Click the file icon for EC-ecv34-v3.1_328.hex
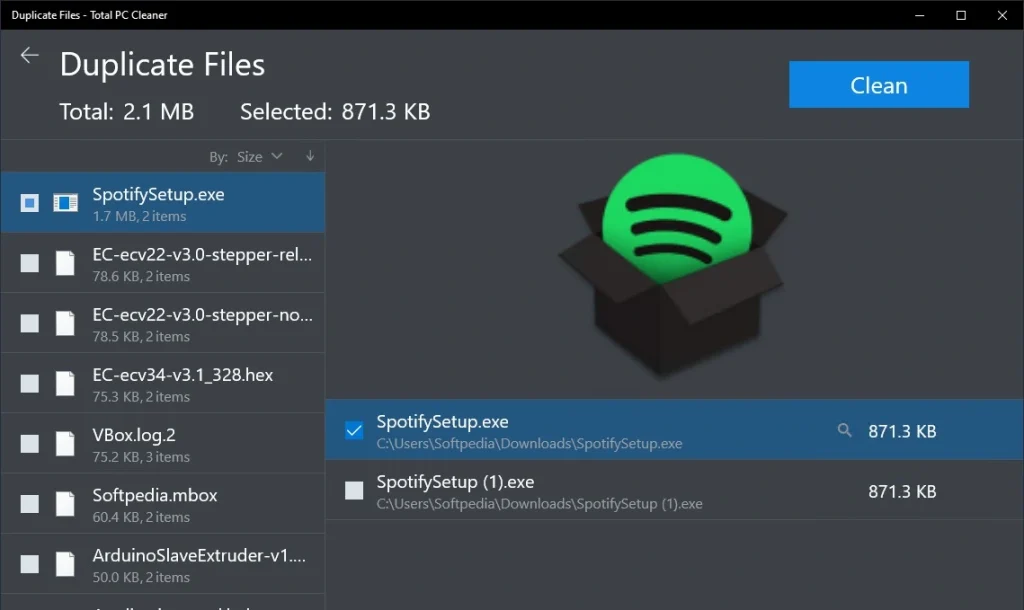 pos(65,383)
